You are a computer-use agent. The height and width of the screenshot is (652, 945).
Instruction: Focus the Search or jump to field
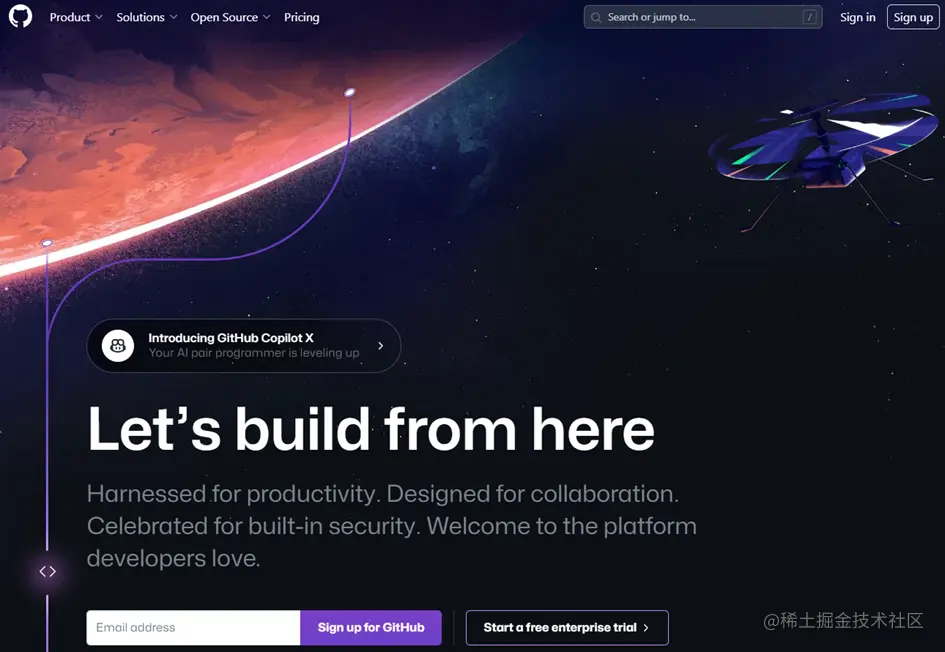[703, 17]
